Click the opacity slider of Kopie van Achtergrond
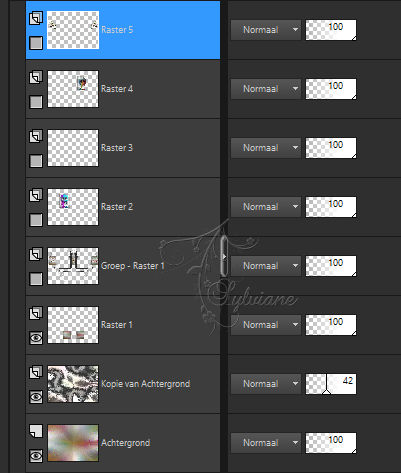This screenshot has width=401, height=473. coord(331,384)
